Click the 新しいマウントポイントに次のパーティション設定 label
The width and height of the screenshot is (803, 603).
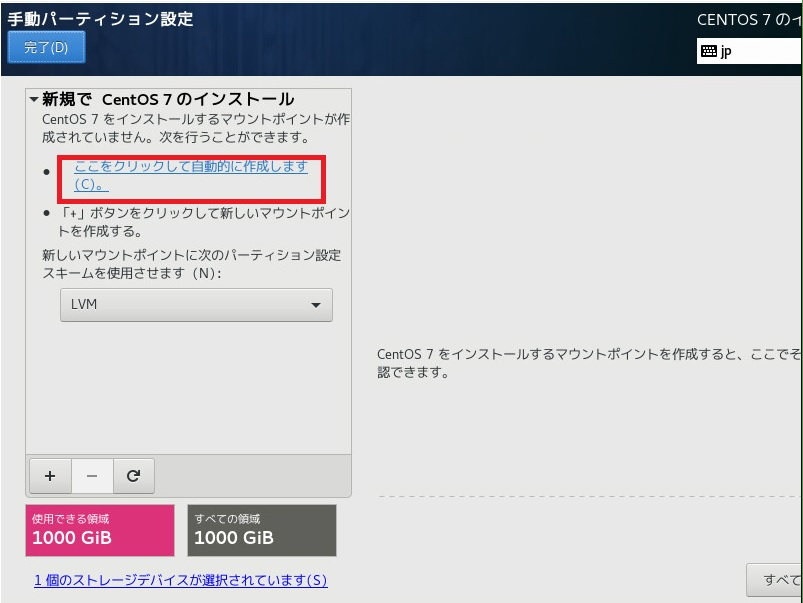click(x=192, y=264)
